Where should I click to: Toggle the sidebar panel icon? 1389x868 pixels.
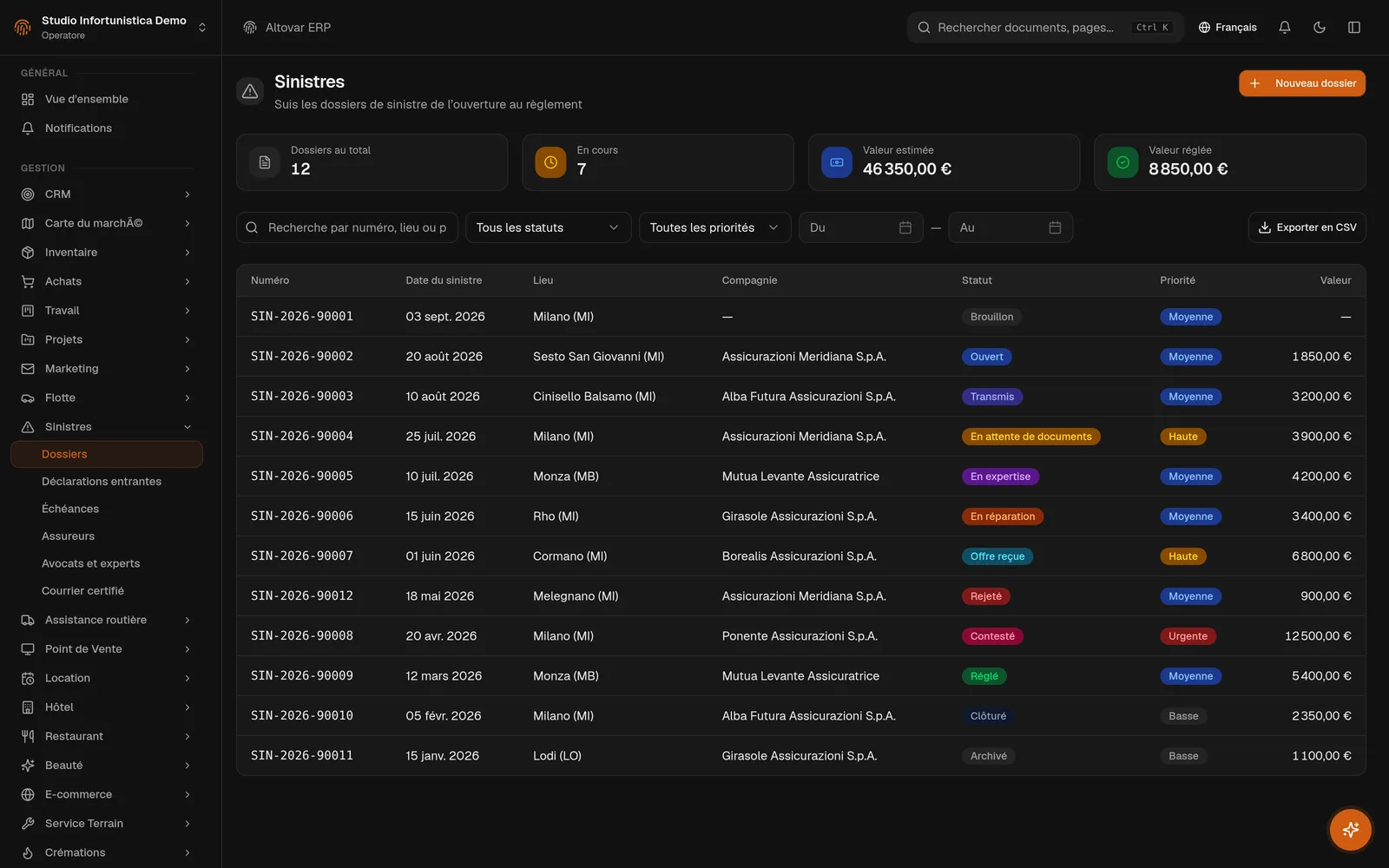click(x=1354, y=28)
